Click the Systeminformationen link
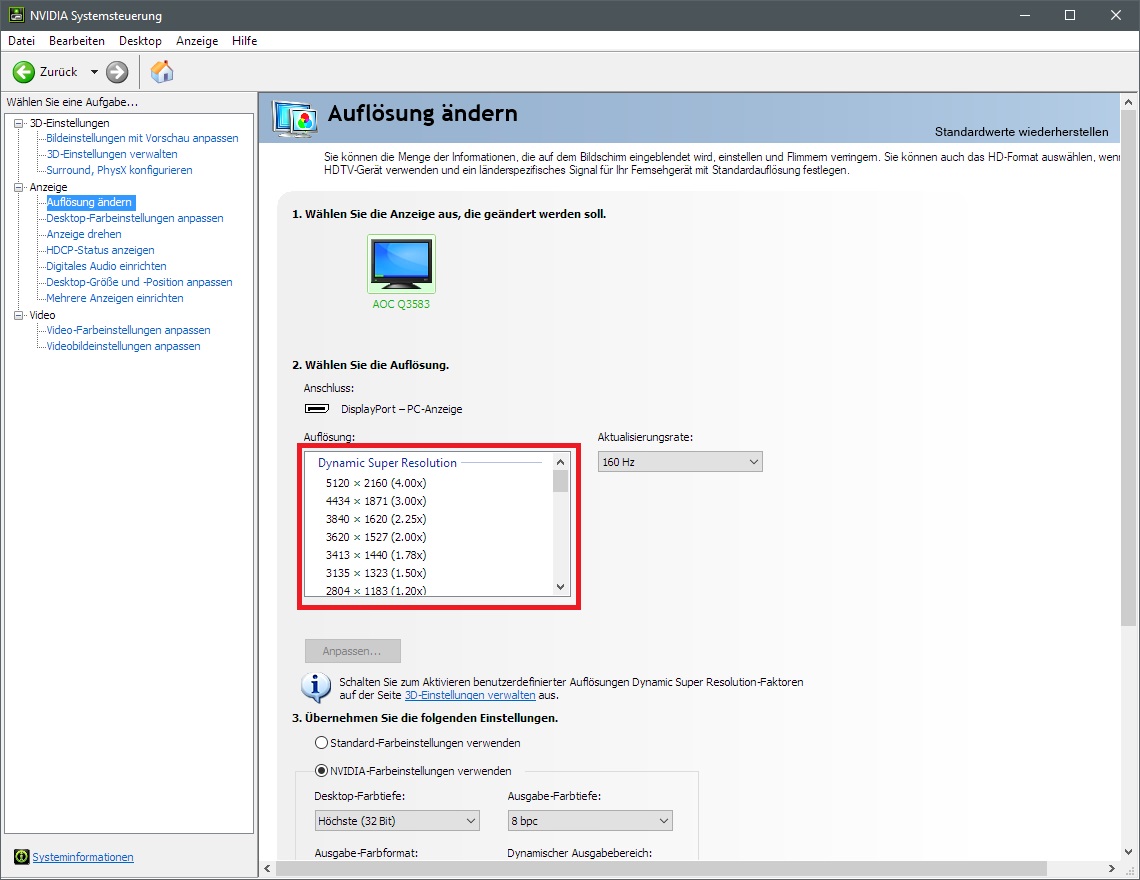Image resolution: width=1140 pixels, height=880 pixels. (x=83, y=857)
